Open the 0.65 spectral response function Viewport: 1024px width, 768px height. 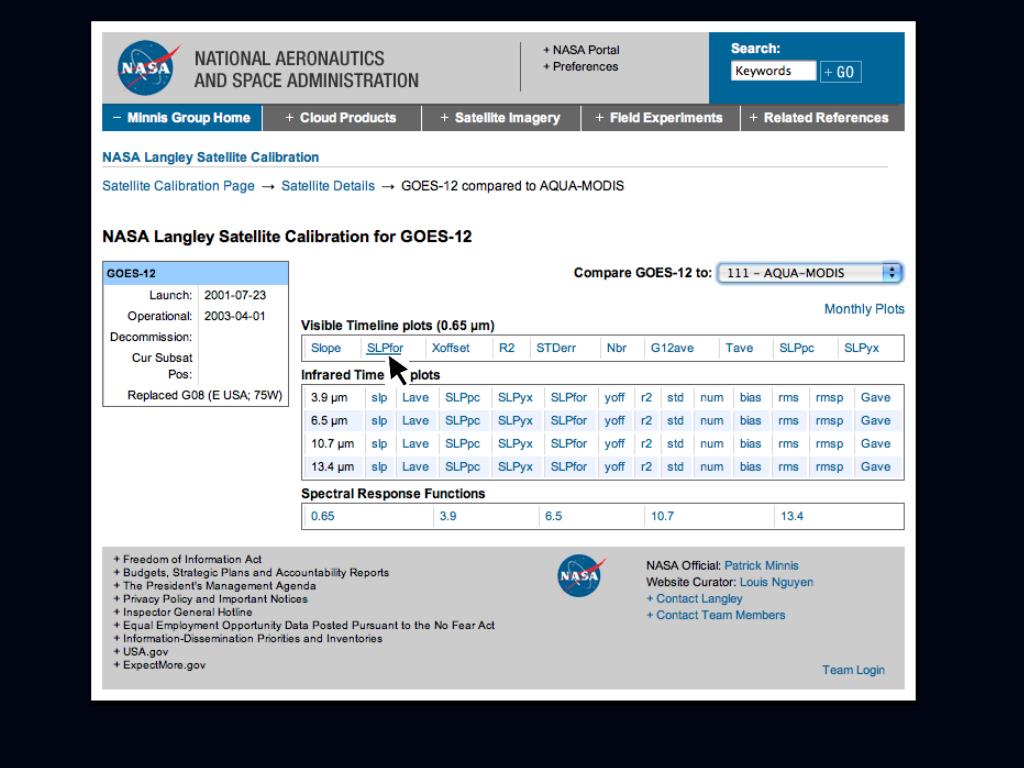(323, 516)
